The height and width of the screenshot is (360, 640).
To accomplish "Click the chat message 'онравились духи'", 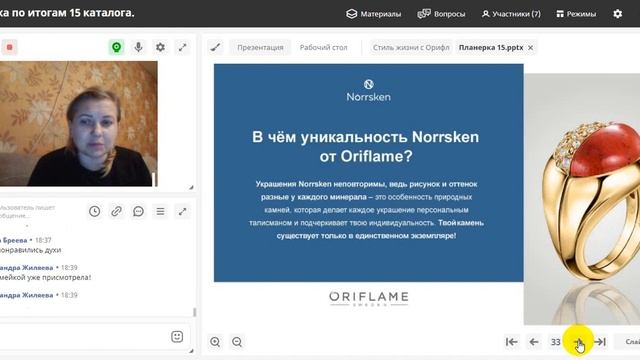I will coord(31,250).
